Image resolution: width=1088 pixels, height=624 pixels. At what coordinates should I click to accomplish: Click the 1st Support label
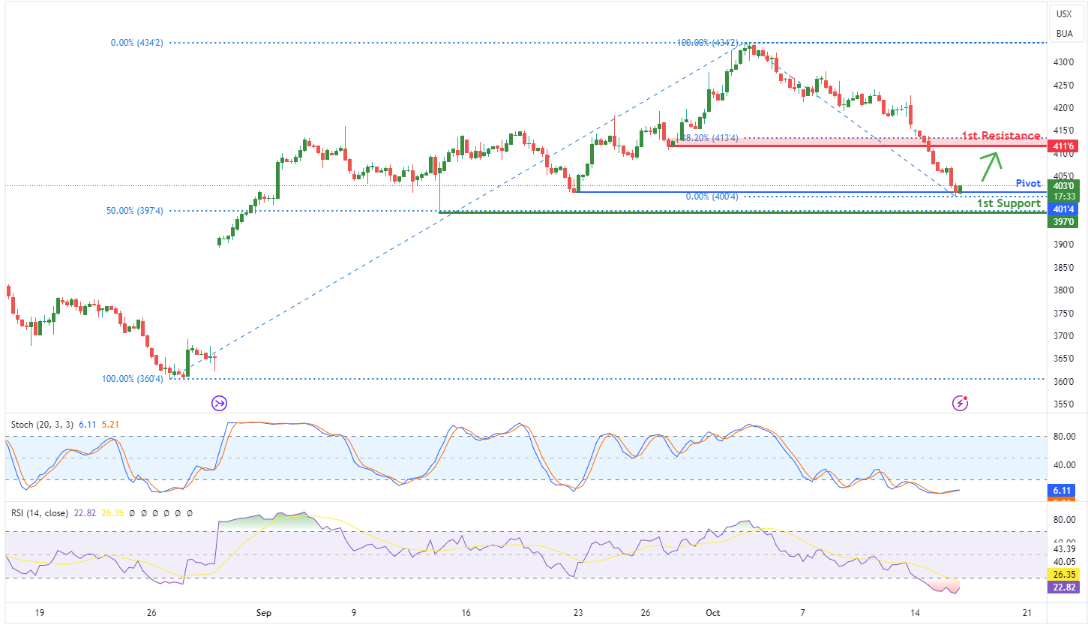click(x=1009, y=203)
